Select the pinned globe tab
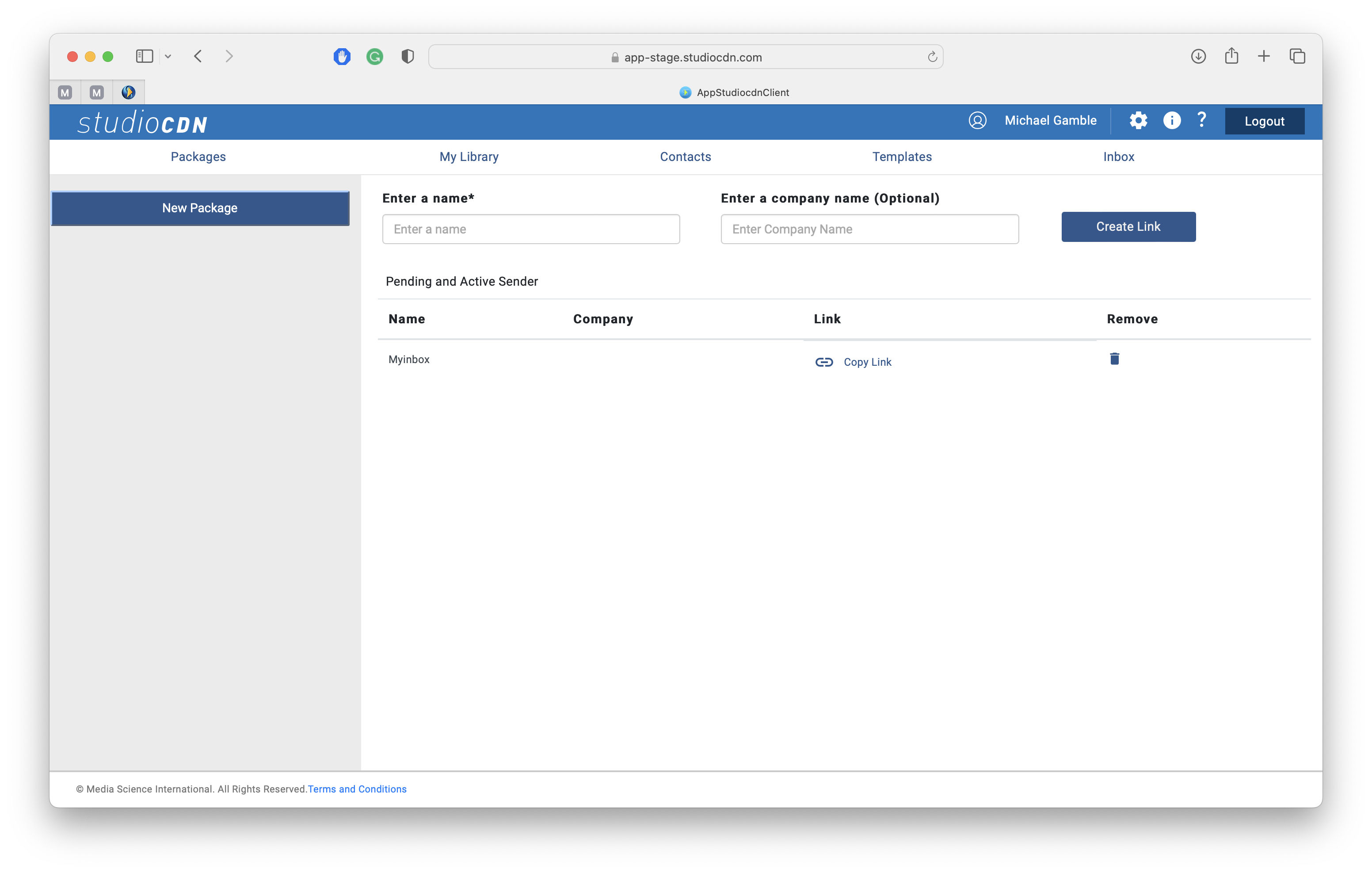This screenshot has height=873, width=1372. [128, 92]
